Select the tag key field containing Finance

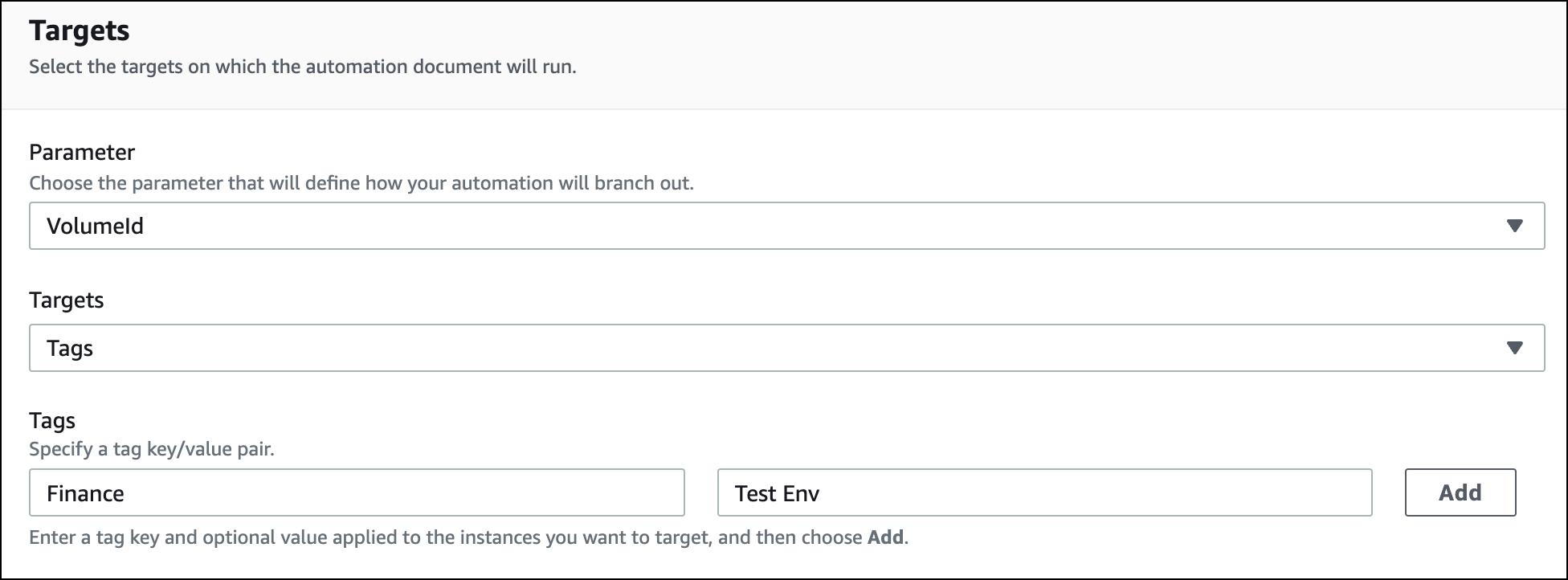click(357, 492)
